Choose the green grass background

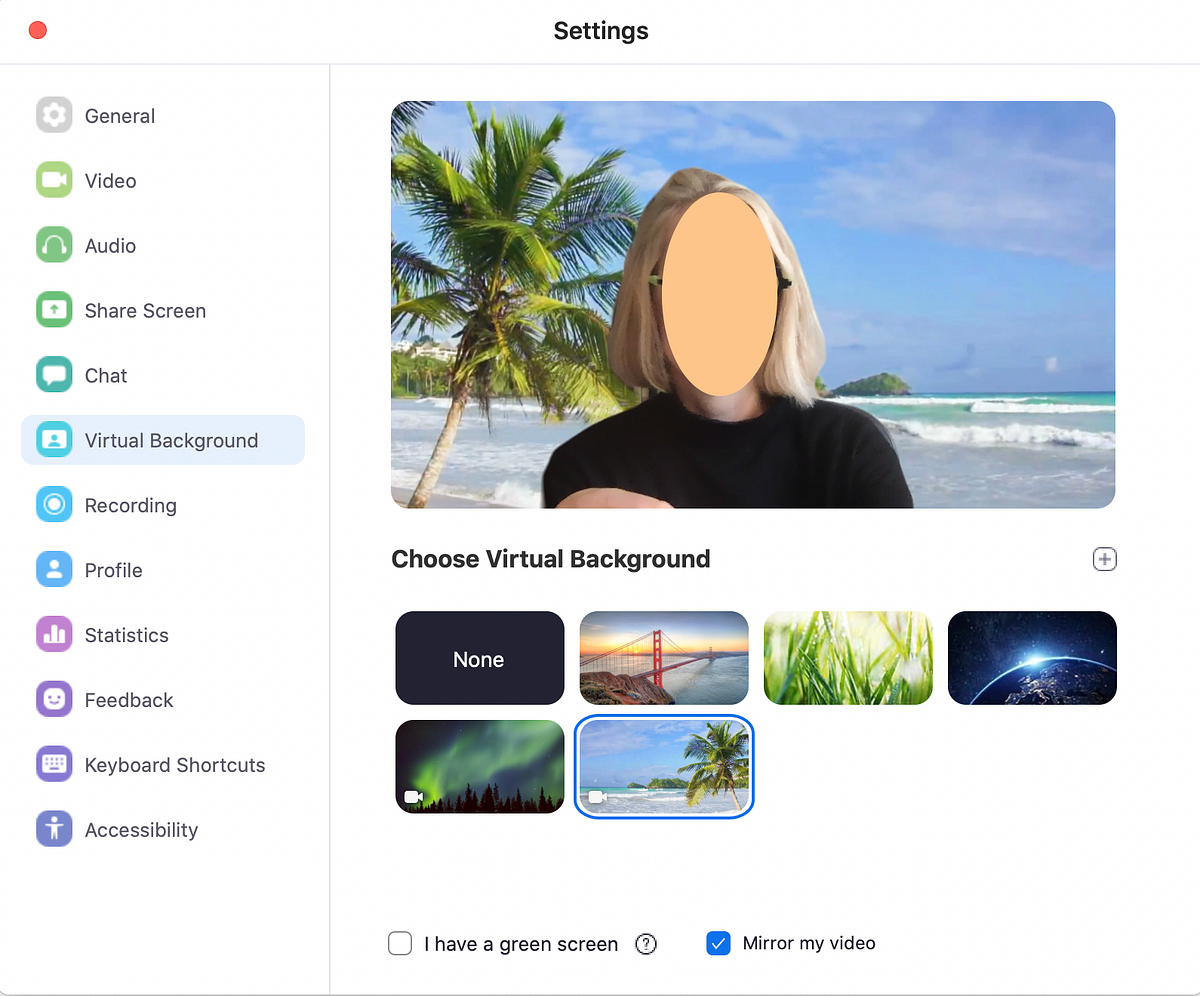coord(848,658)
